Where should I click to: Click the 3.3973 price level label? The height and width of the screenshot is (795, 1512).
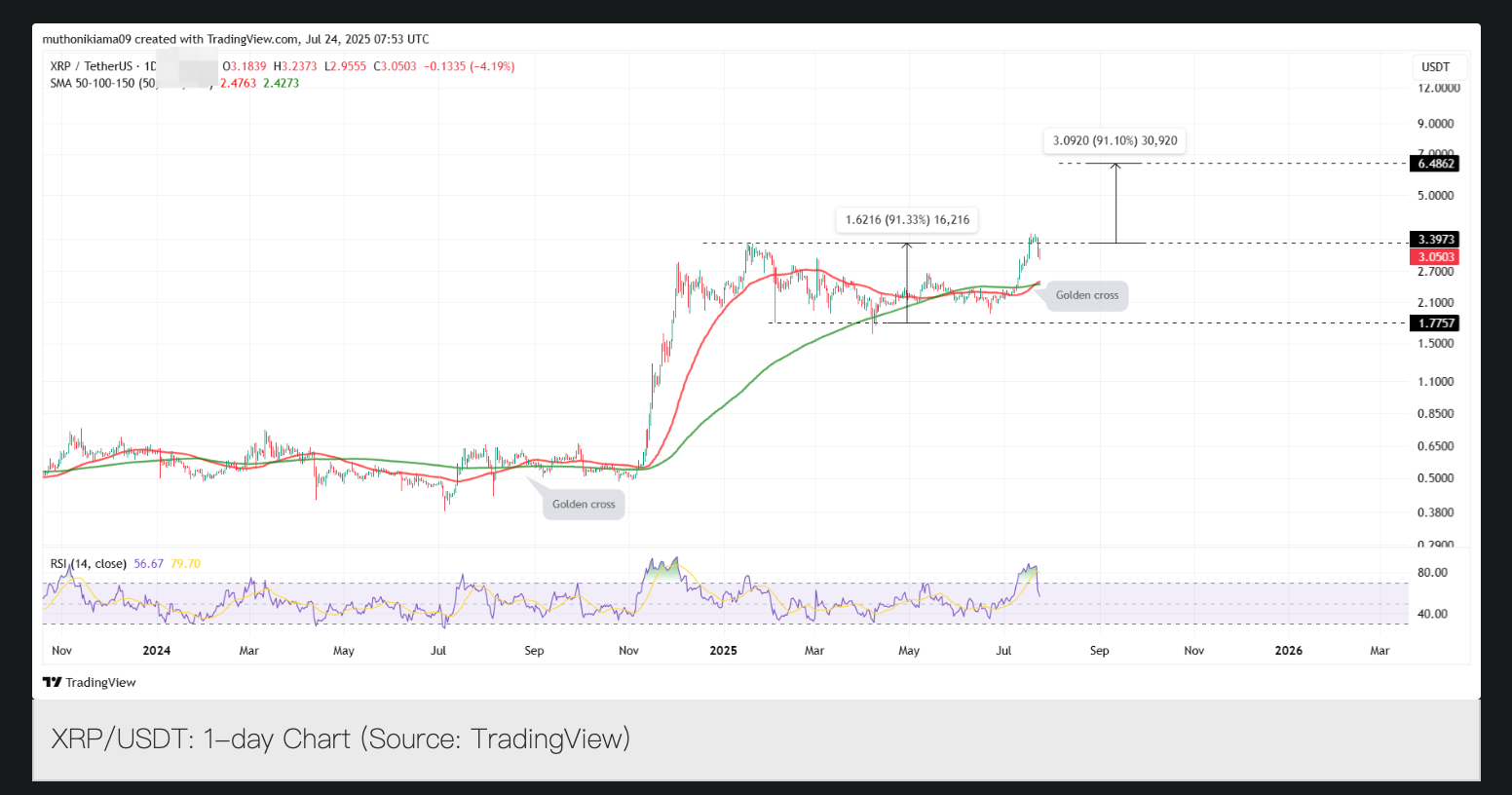tap(1436, 240)
